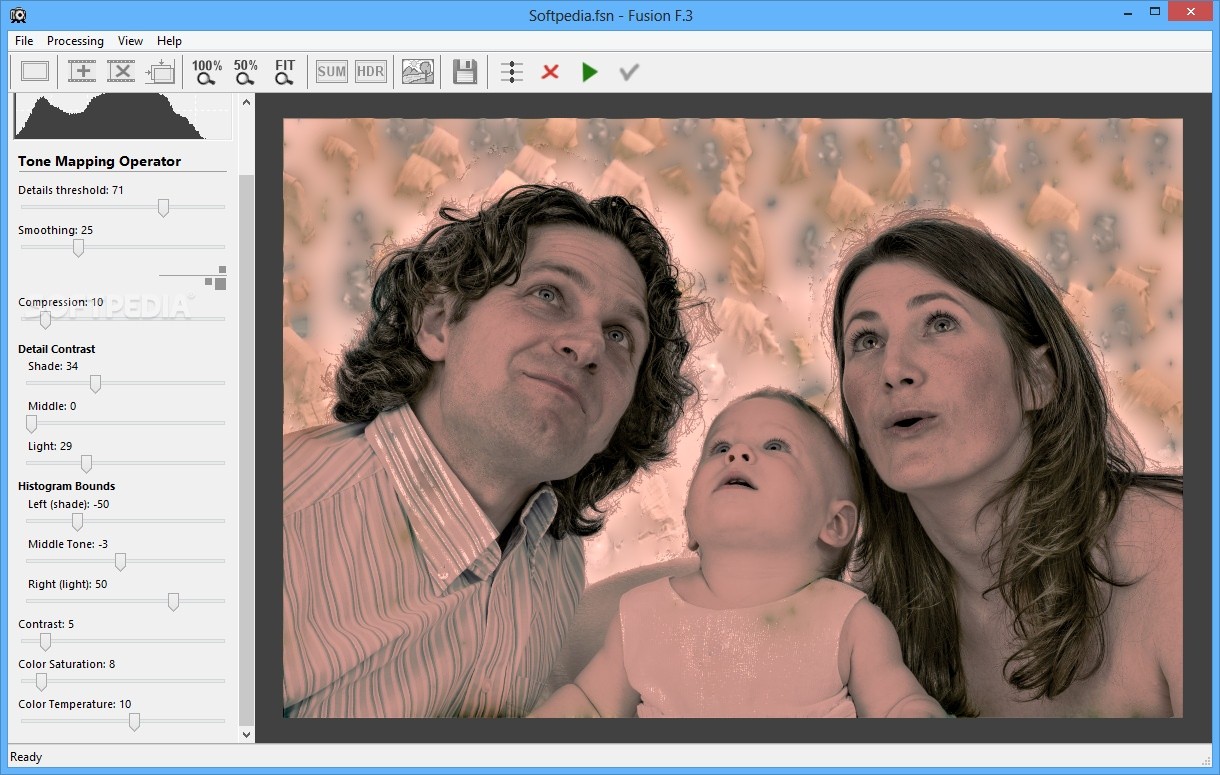The width and height of the screenshot is (1220, 775).
Task: Click the 'Details threshold: 71' label
Action: (x=71, y=190)
